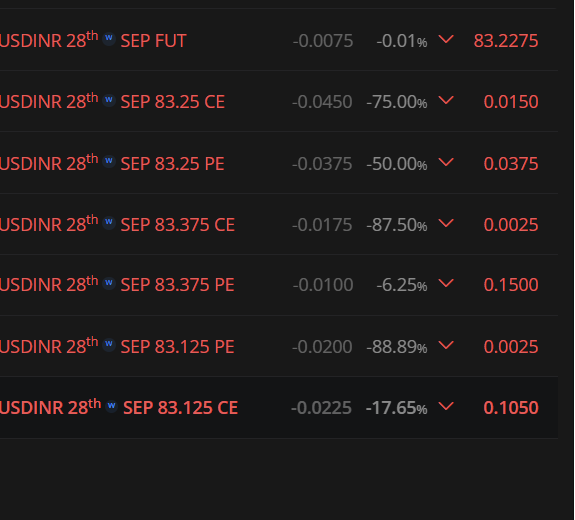Expand the chevron on 83.125 CE row
Viewport: 575px width, 520px height.
(x=446, y=406)
